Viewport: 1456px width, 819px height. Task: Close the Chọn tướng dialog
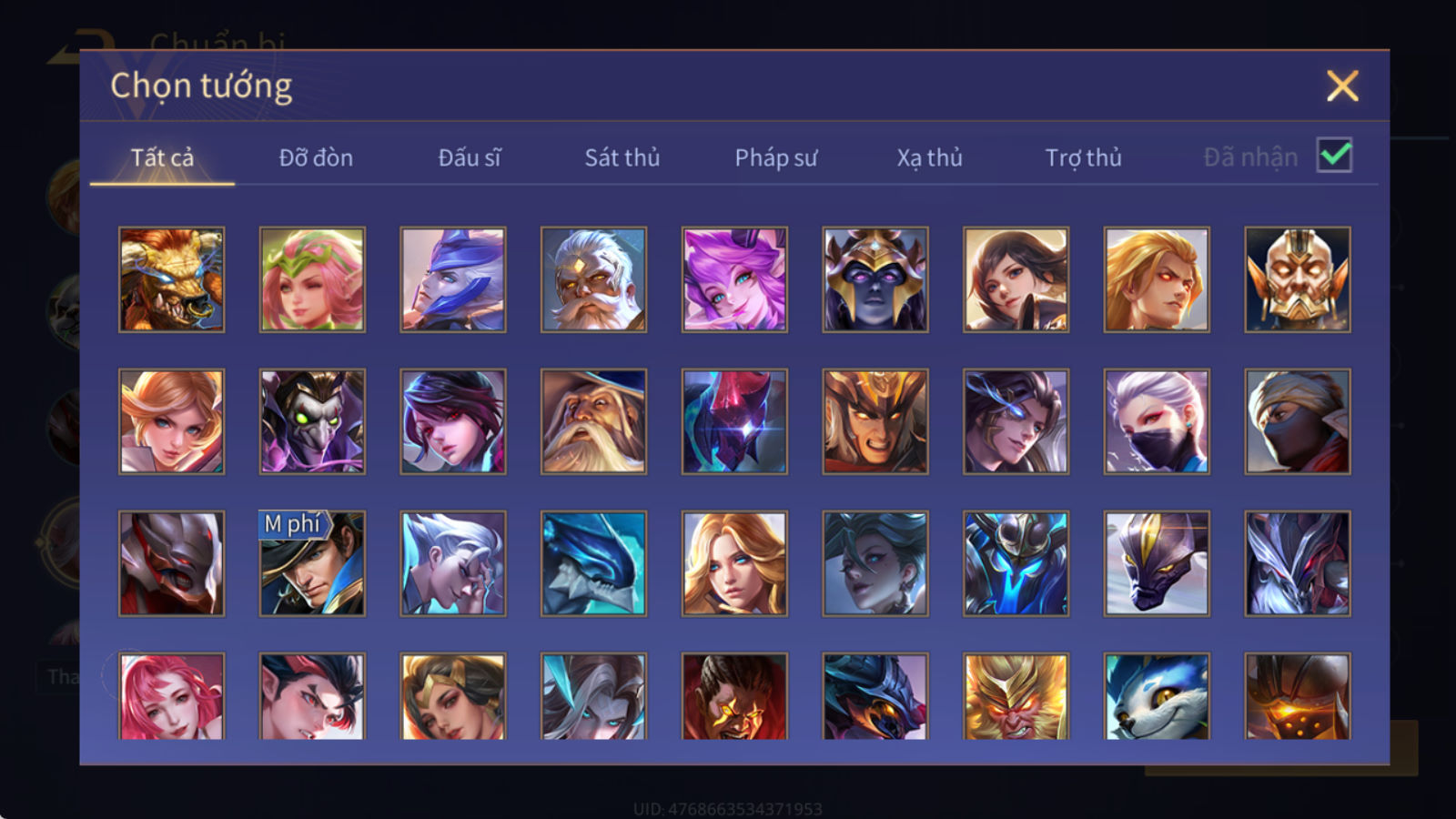click(1342, 86)
